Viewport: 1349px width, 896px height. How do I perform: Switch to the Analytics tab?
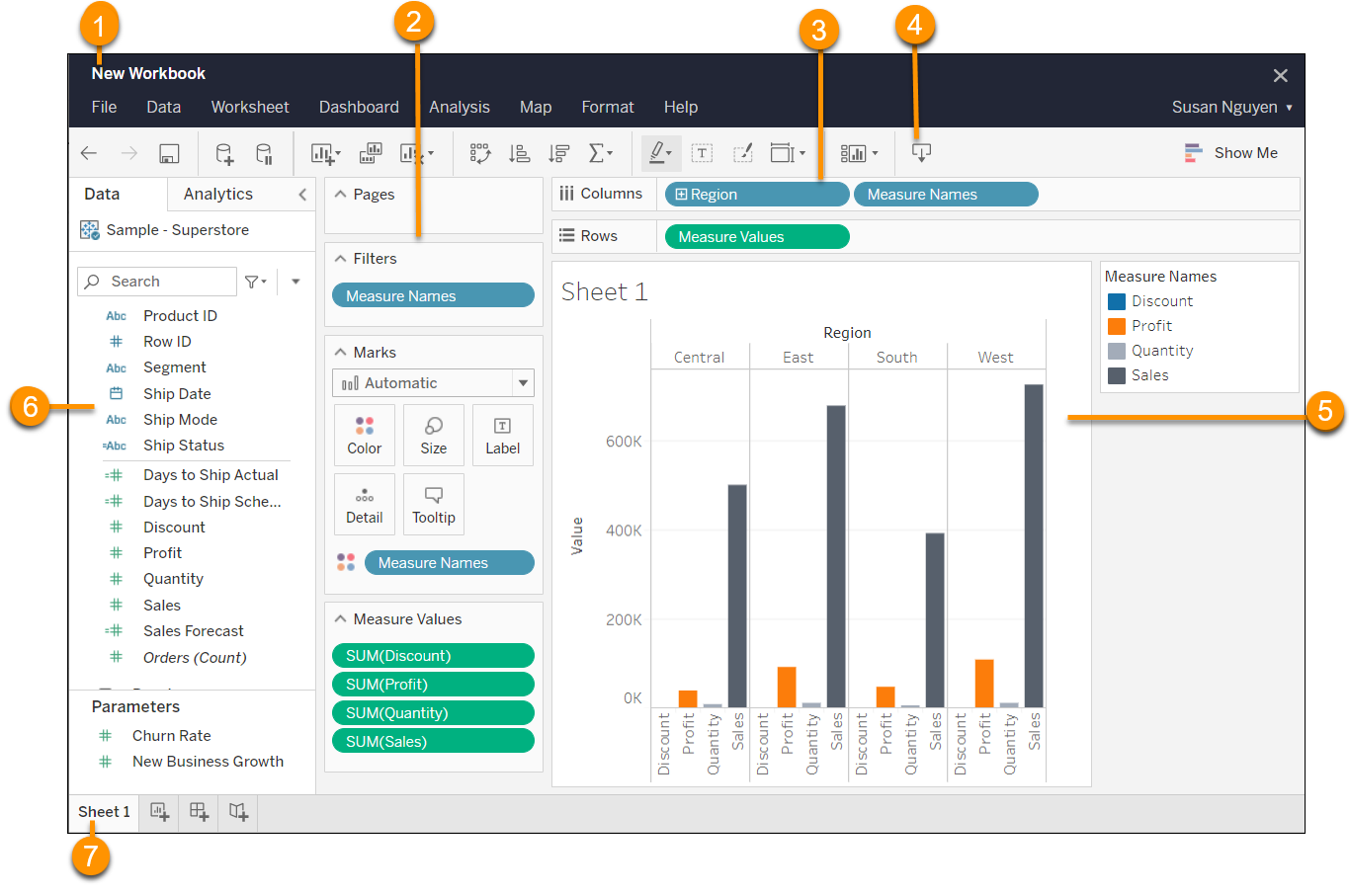pyautogui.click(x=218, y=195)
